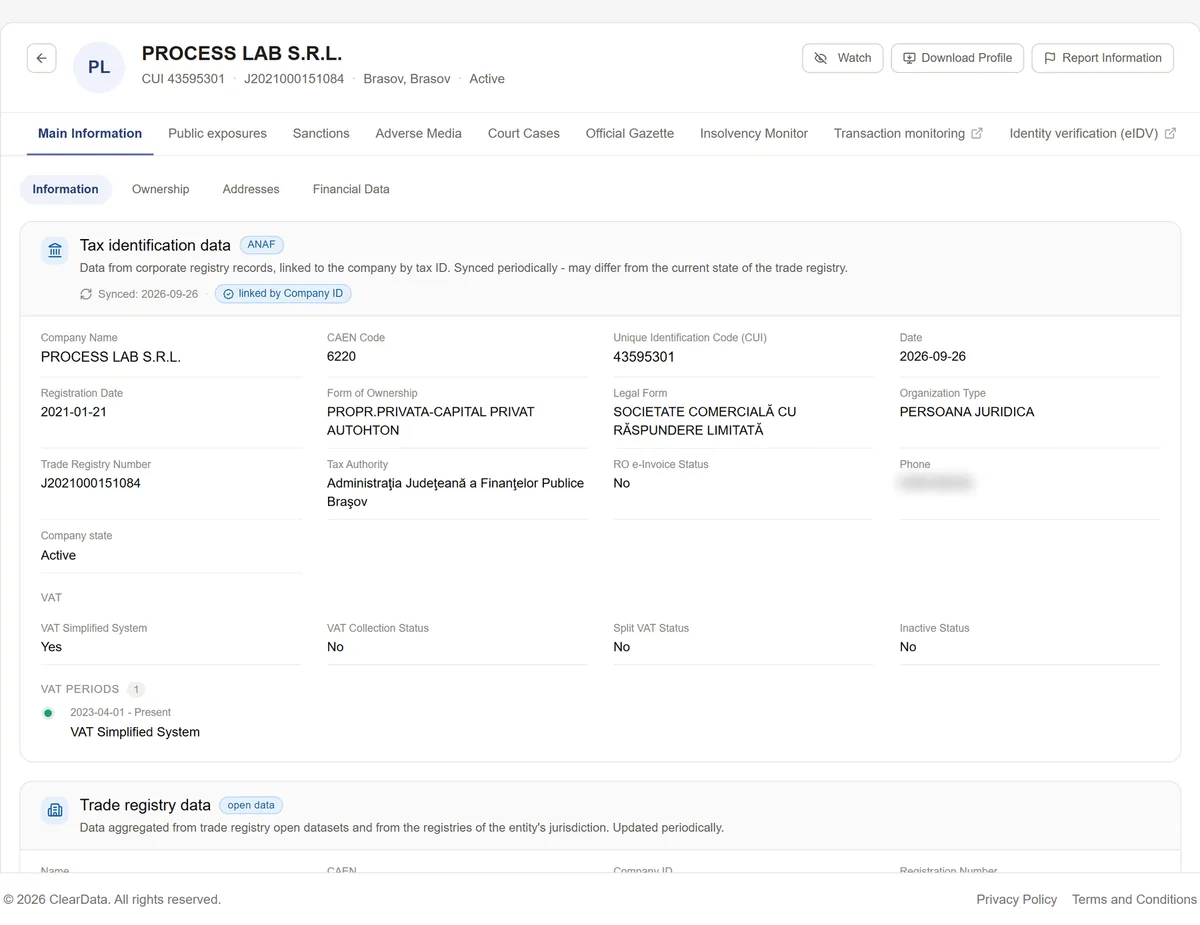Open Transaction monitoring external link

coord(908,133)
